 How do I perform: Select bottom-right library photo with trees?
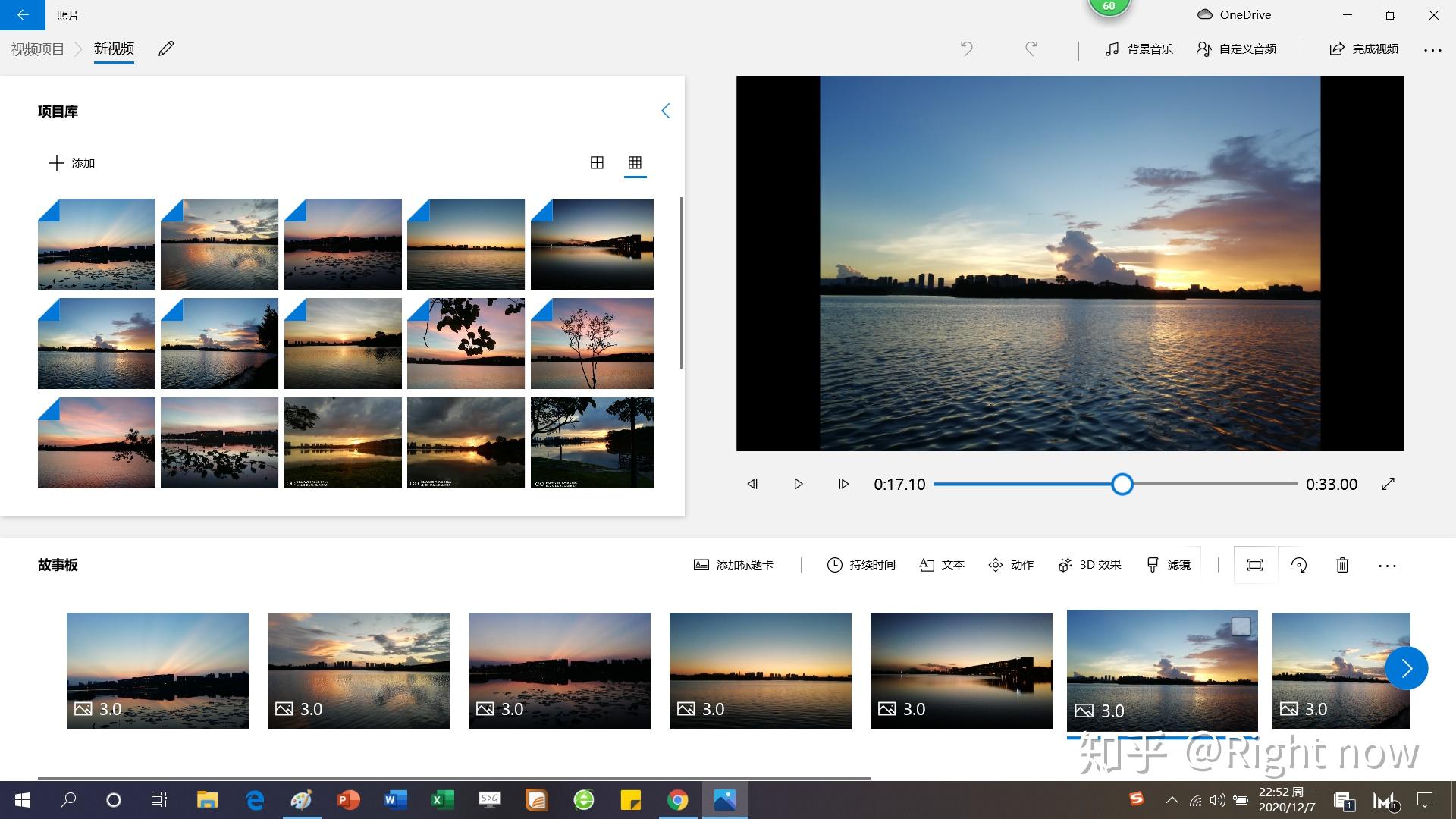[x=592, y=443]
